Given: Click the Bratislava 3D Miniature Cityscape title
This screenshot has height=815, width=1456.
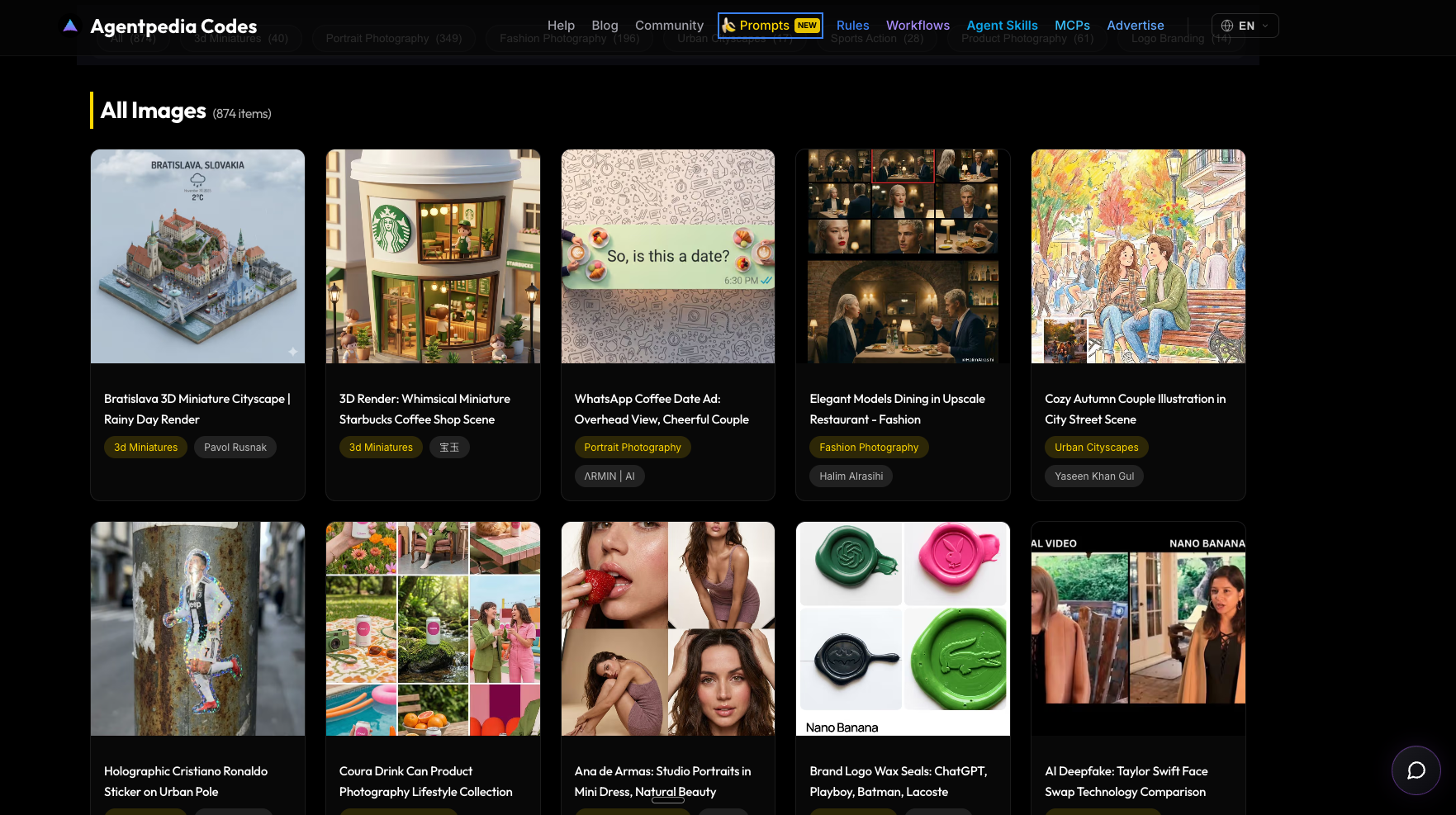Looking at the screenshot, I should [x=197, y=409].
